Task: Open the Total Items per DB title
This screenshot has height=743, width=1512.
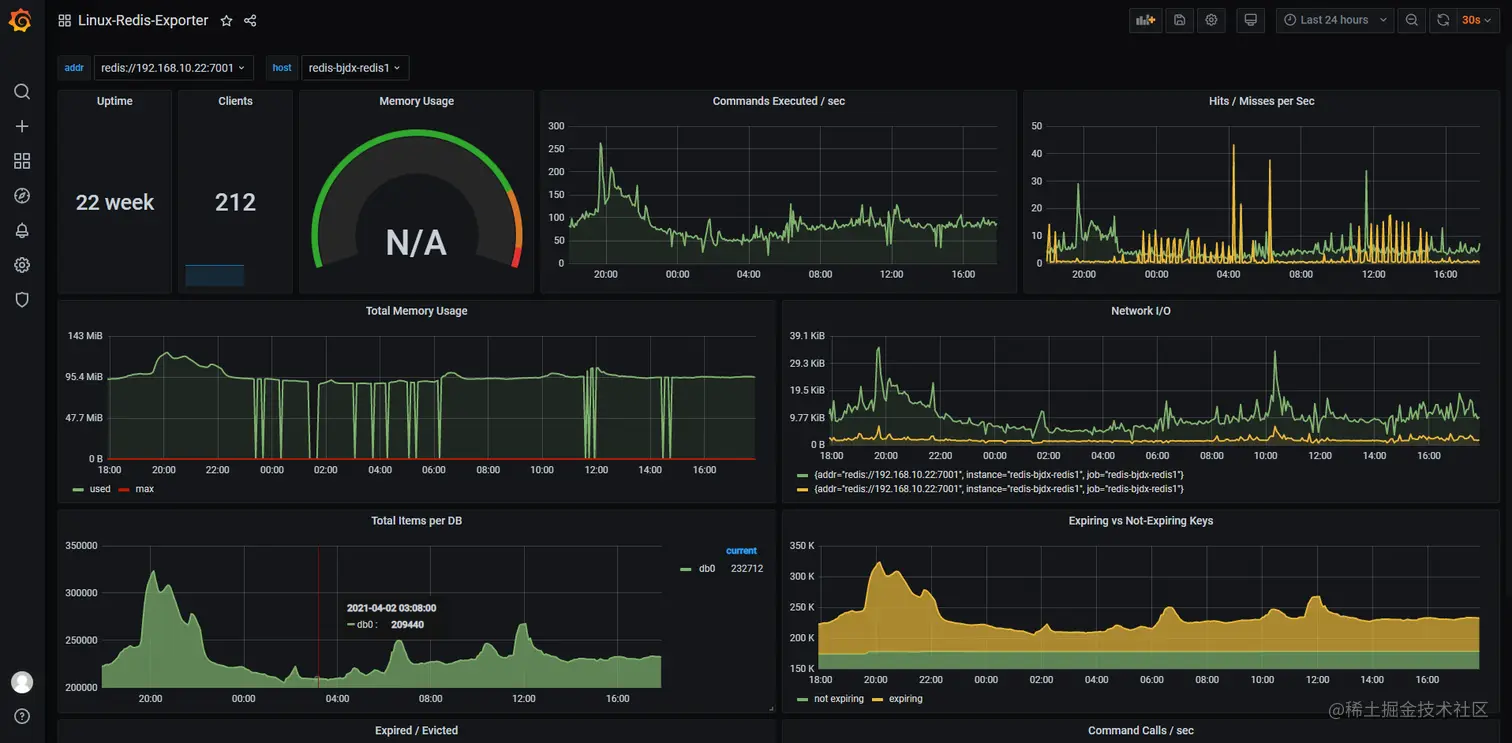Action: pos(416,521)
